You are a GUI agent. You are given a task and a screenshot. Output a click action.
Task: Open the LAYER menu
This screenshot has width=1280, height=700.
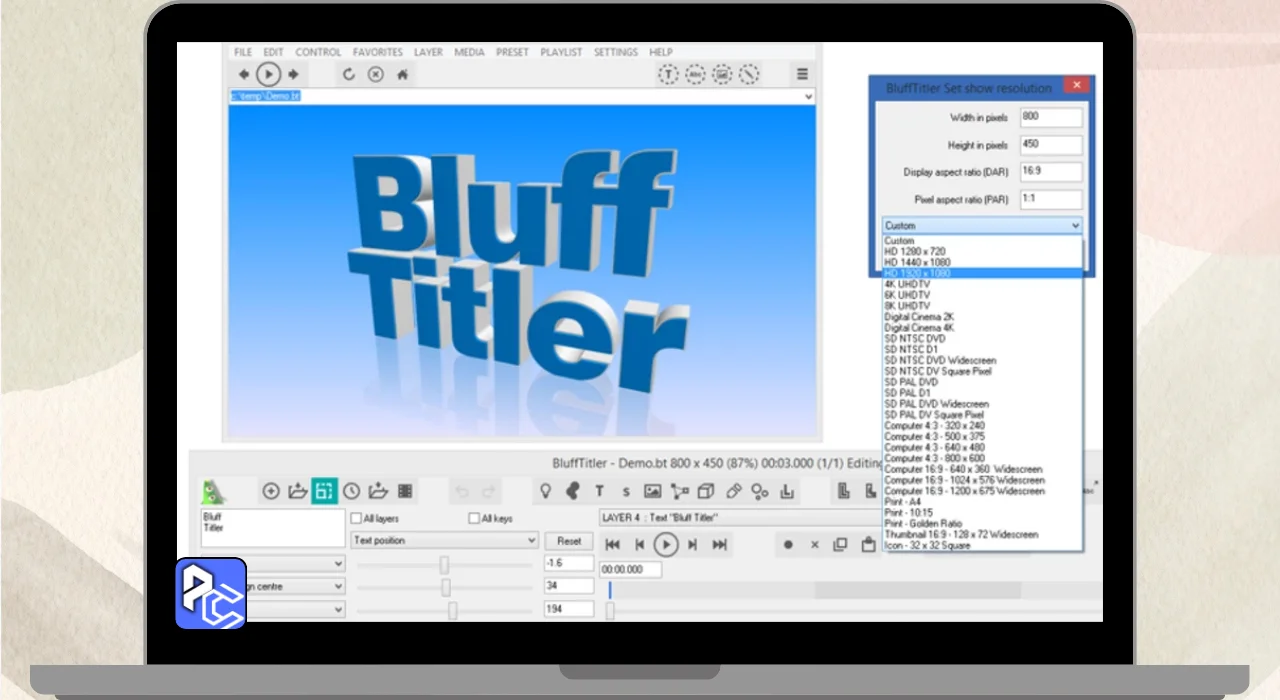pos(428,52)
